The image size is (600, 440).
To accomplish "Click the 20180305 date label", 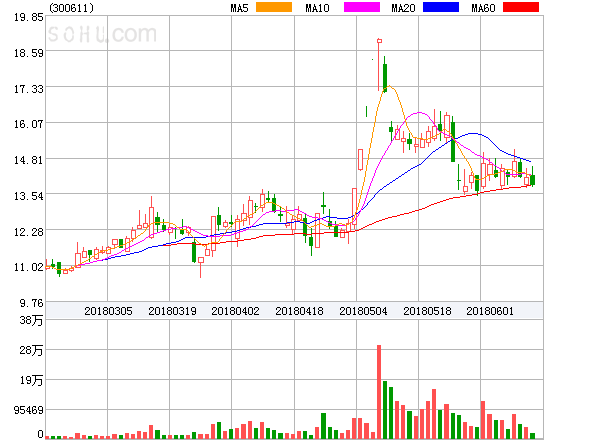I will [108, 311].
